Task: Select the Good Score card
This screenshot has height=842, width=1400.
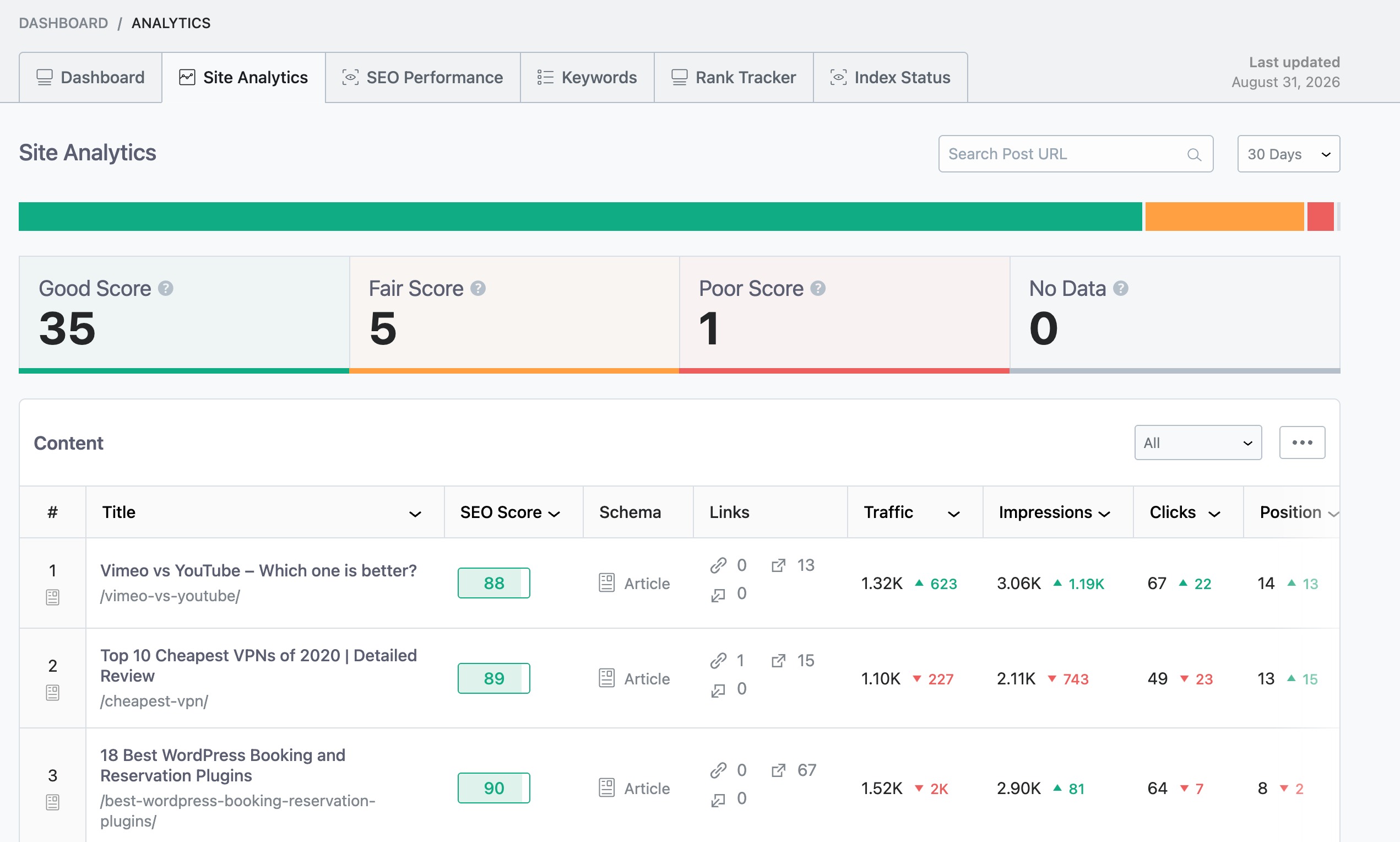Action: [x=185, y=314]
